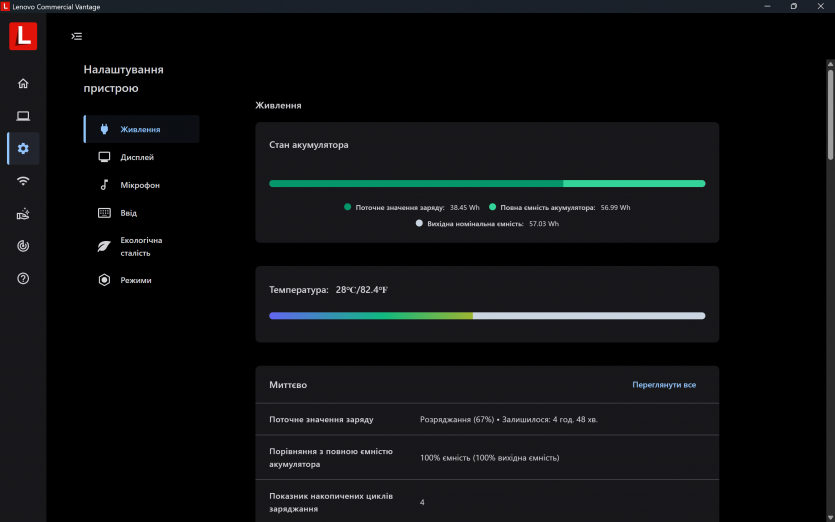
Task: Select the Живлення power tab
Action: [x=141, y=129]
